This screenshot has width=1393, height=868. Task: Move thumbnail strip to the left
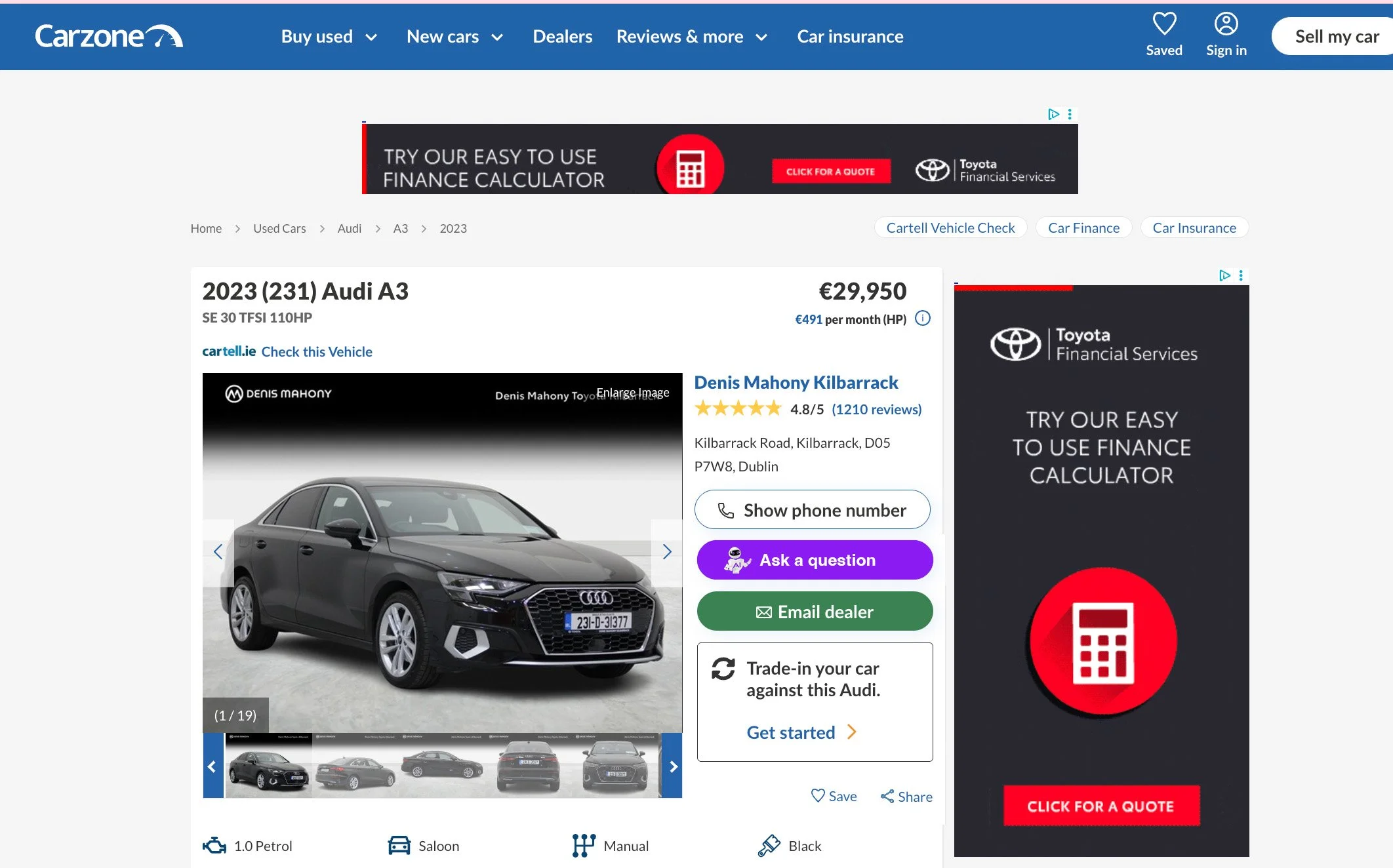click(213, 766)
